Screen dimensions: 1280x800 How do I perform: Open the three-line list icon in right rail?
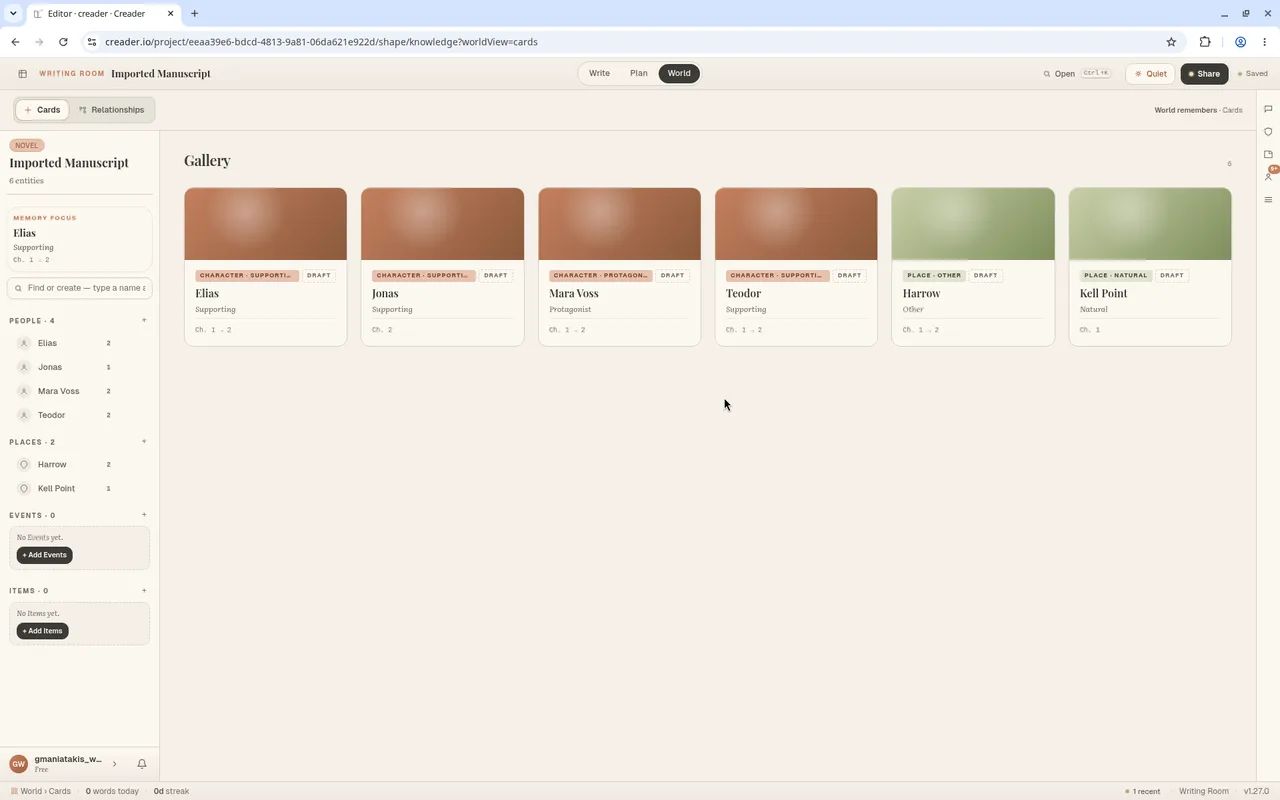[x=1268, y=200]
